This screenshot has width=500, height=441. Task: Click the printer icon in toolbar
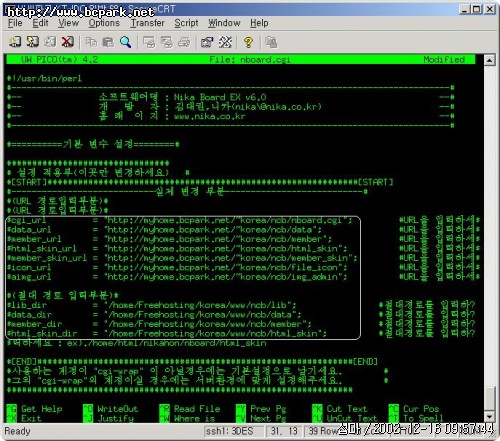tap(184, 42)
